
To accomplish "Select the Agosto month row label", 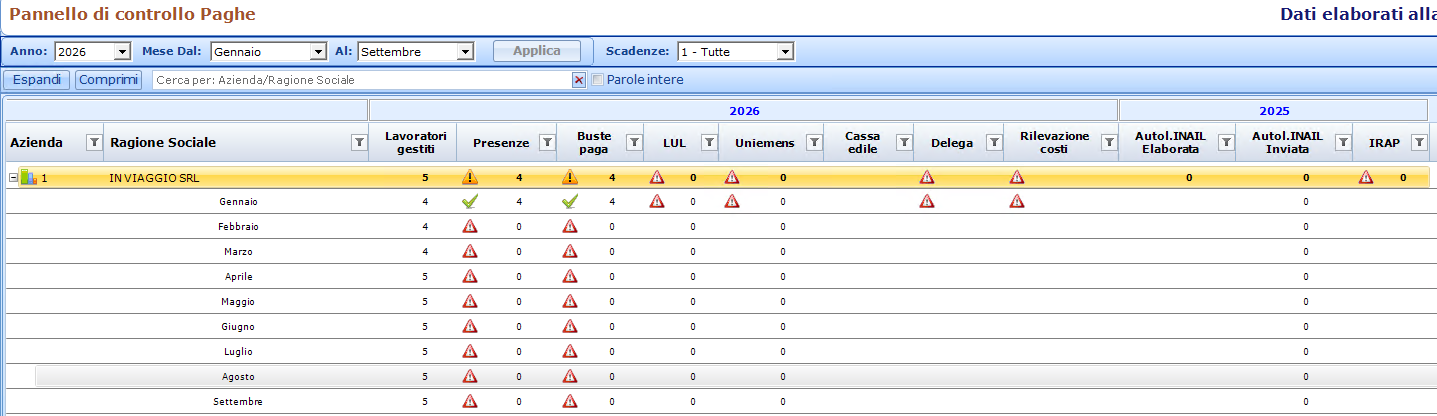I will click(x=238, y=376).
